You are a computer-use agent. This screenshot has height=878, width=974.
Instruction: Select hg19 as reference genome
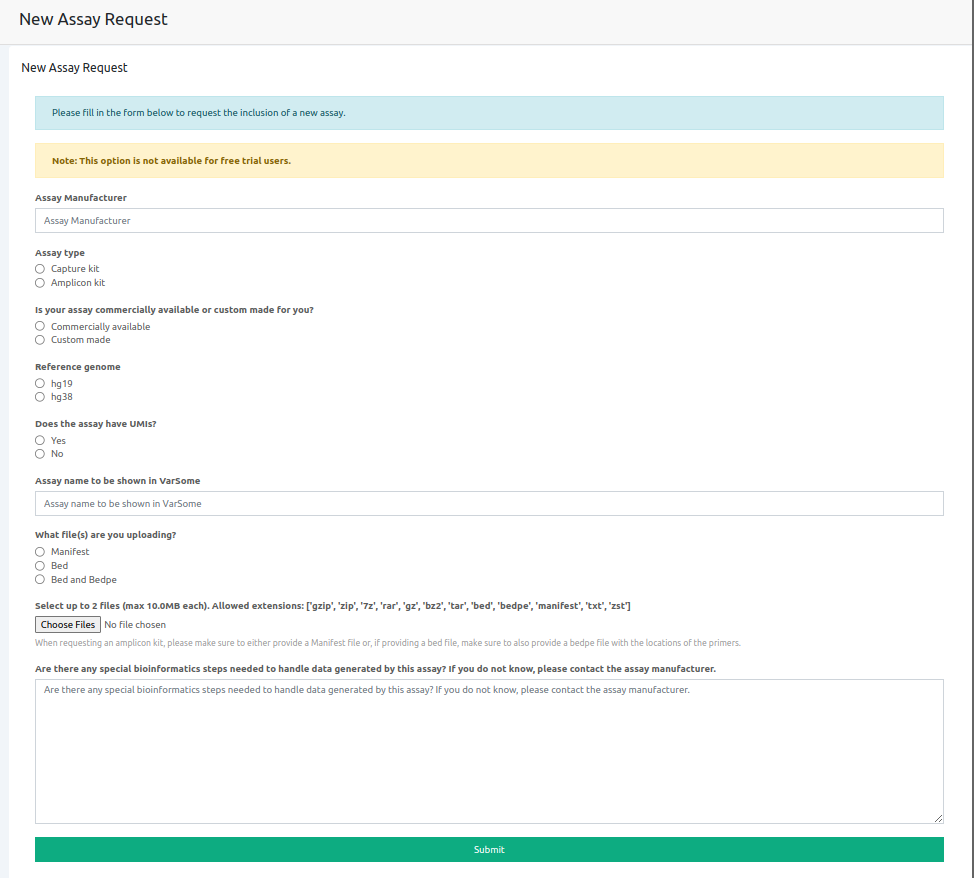[x=40, y=384]
